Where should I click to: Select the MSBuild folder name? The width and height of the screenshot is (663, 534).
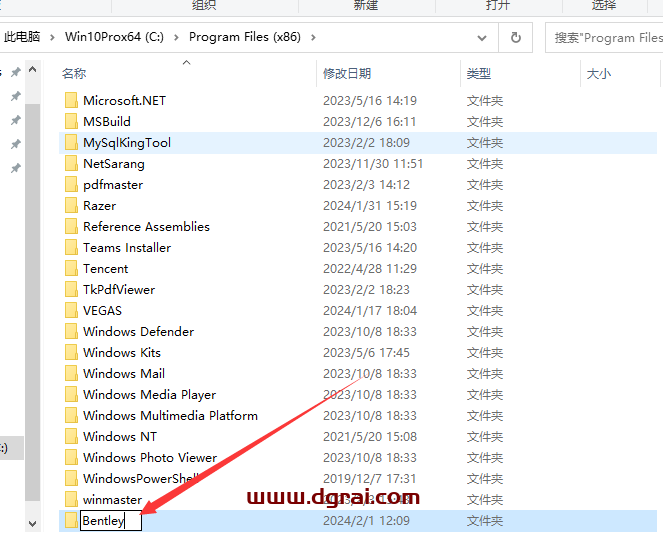tap(107, 121)
